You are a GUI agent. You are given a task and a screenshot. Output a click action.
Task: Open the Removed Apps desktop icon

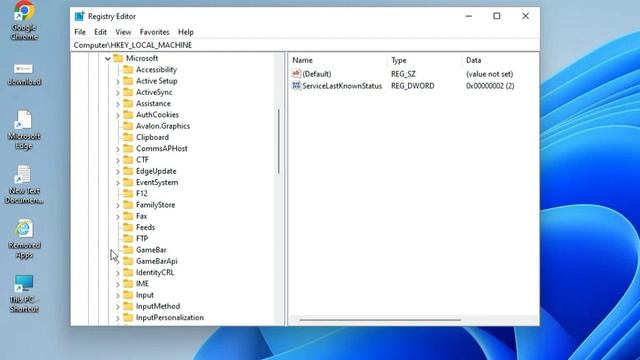pyautogui.click(x=24, y=239)
